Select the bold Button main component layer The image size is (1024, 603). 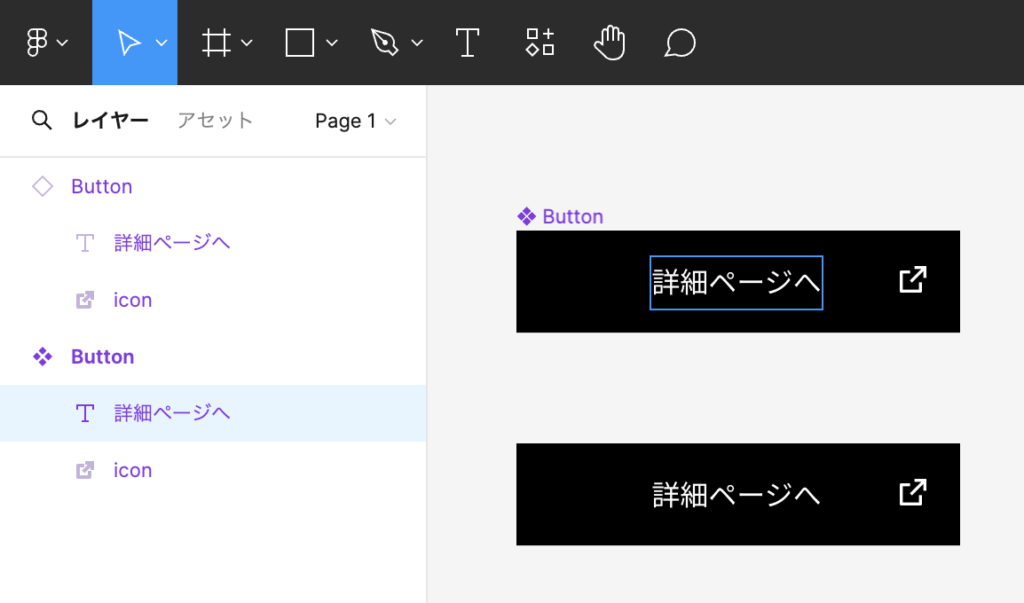[102, 357]
